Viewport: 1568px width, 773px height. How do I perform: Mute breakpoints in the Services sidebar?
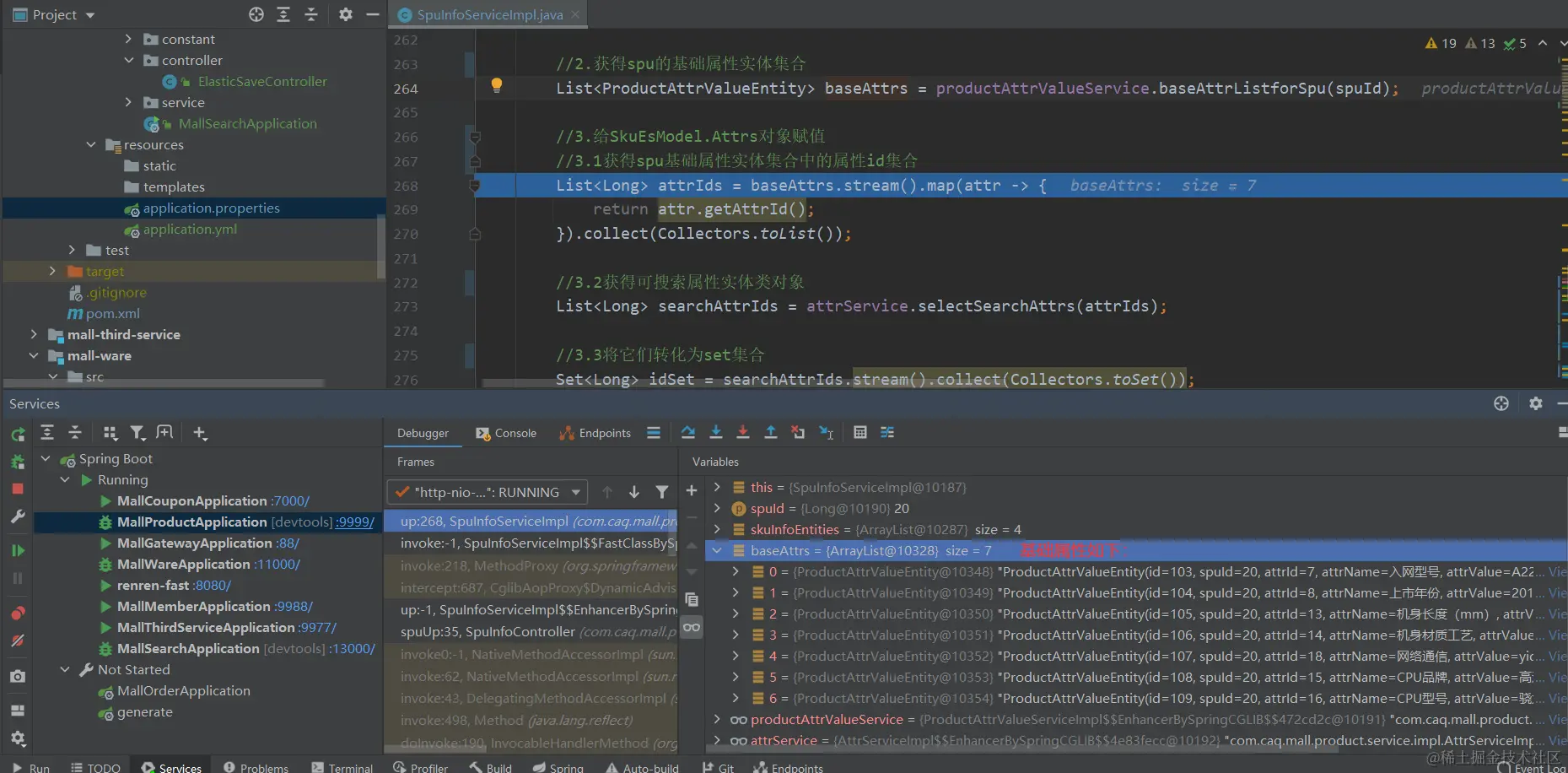click(x=18, y=641)
